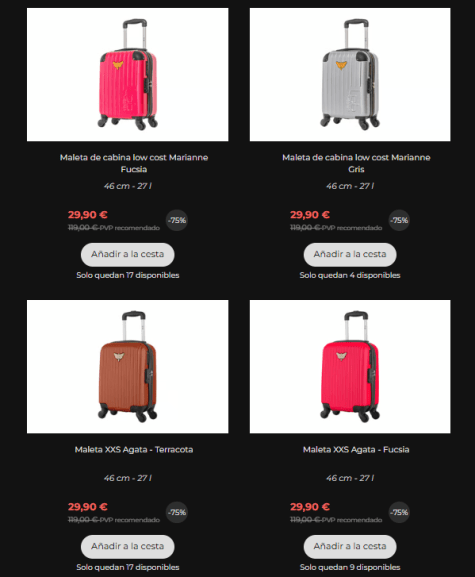Click -75% badge on Agata Fucsia
The height and width of the screenshot is (577, 475).
pos(399,512)
